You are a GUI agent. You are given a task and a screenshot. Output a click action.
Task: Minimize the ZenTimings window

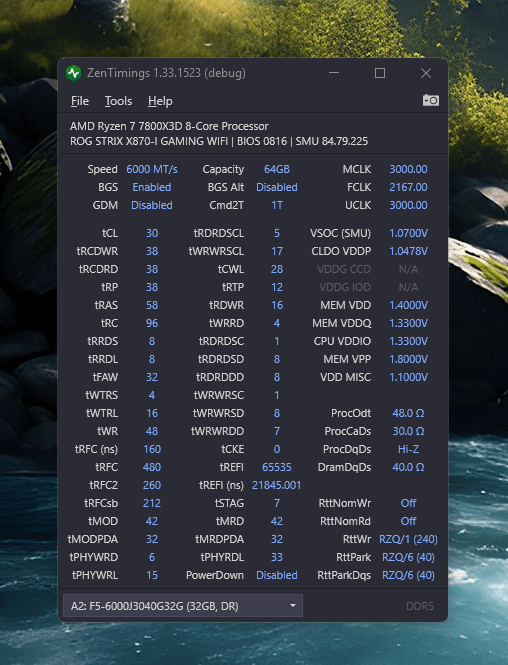tap(334, 73)
